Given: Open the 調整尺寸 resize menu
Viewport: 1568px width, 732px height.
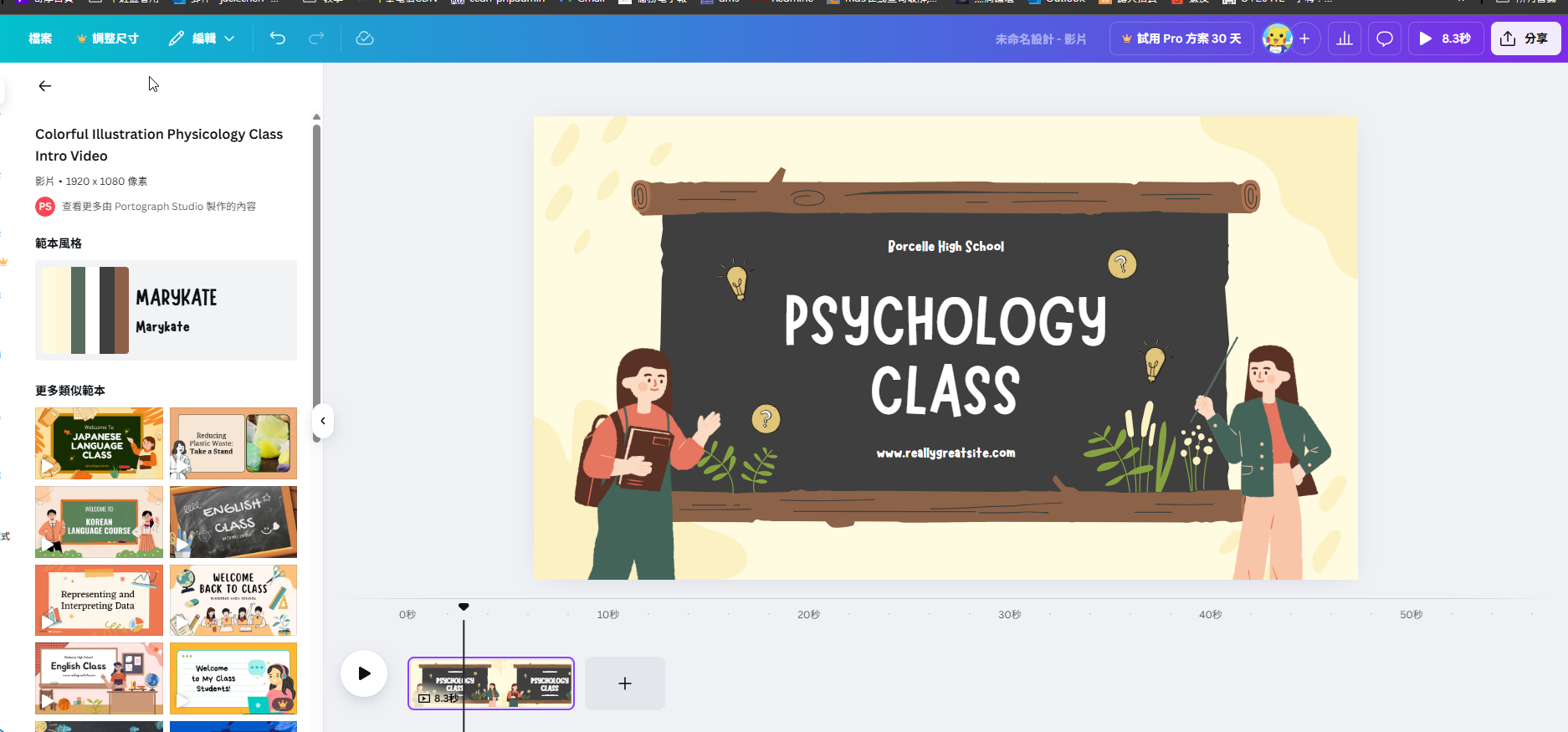Looking at the screenshot, I should click(x=108, y=38).
